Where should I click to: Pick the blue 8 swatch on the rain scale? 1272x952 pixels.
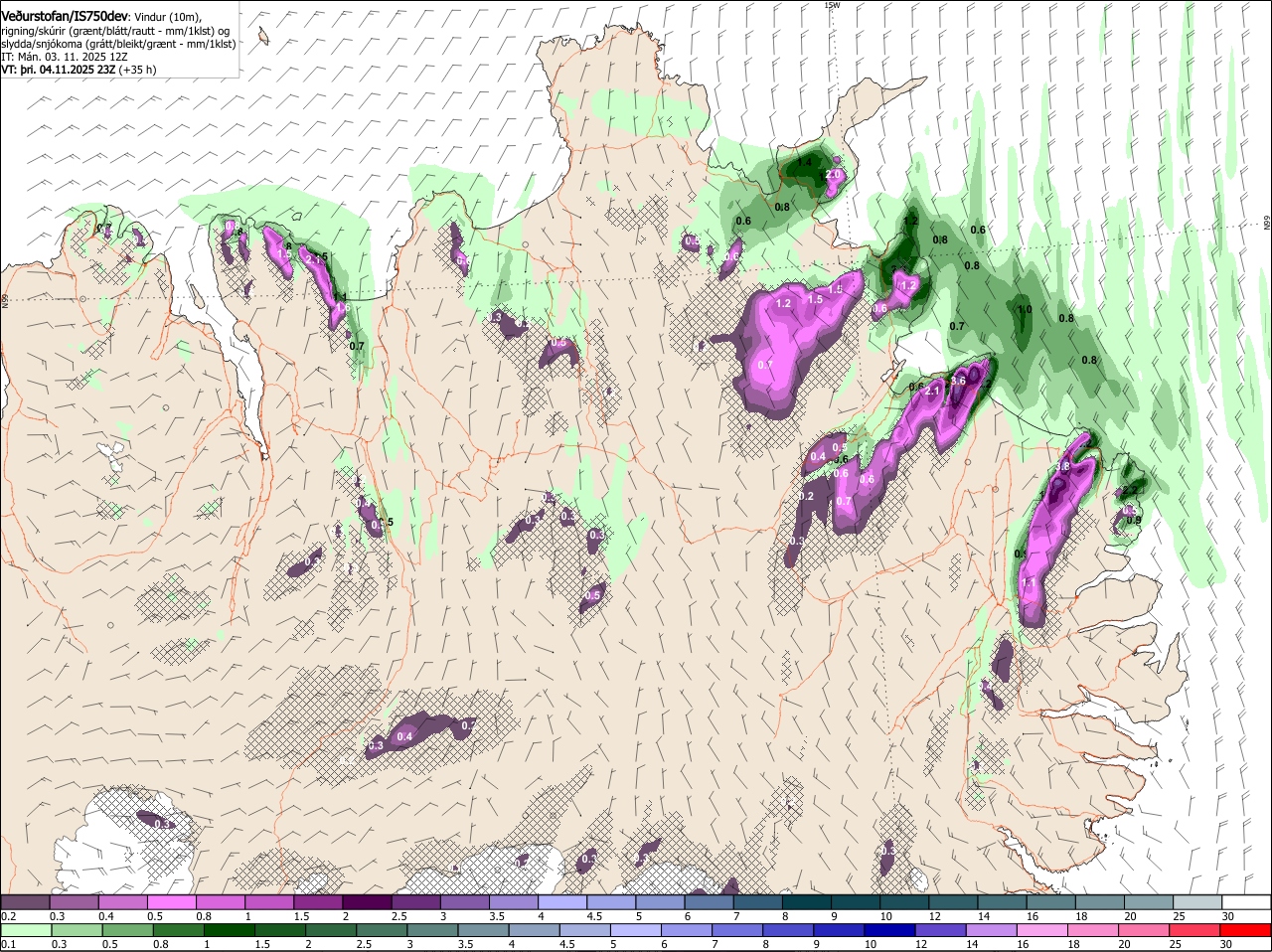(790, 930)
